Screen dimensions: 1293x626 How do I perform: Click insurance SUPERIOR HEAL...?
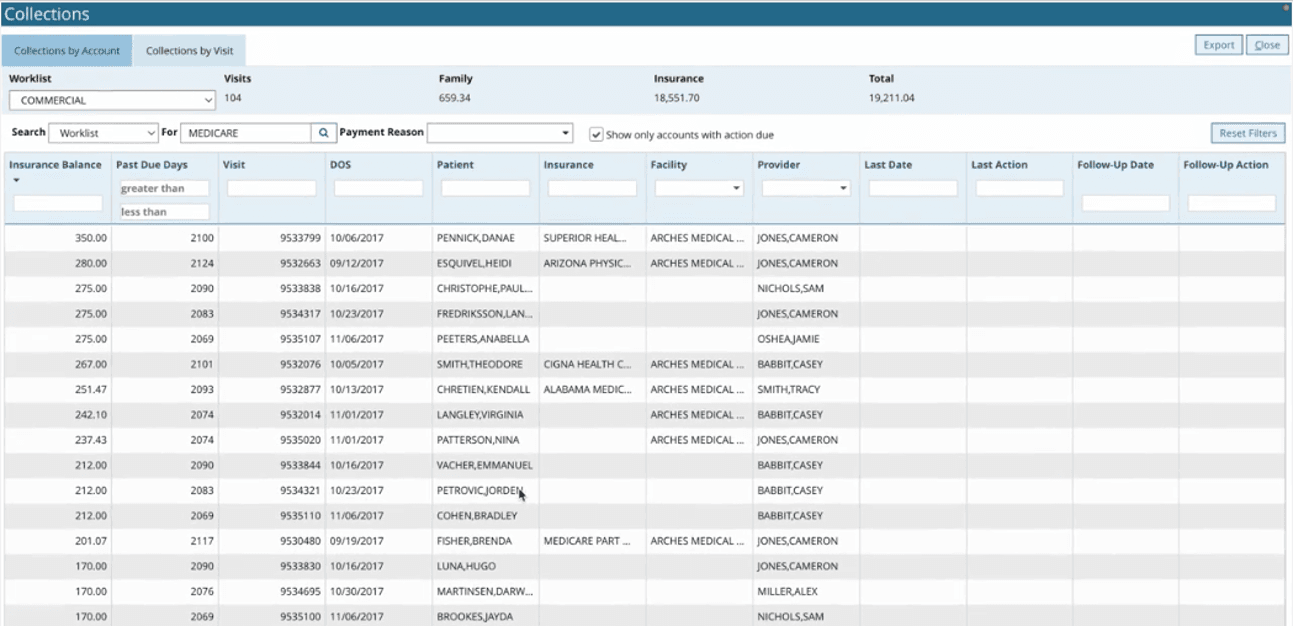tap(585, 238)
